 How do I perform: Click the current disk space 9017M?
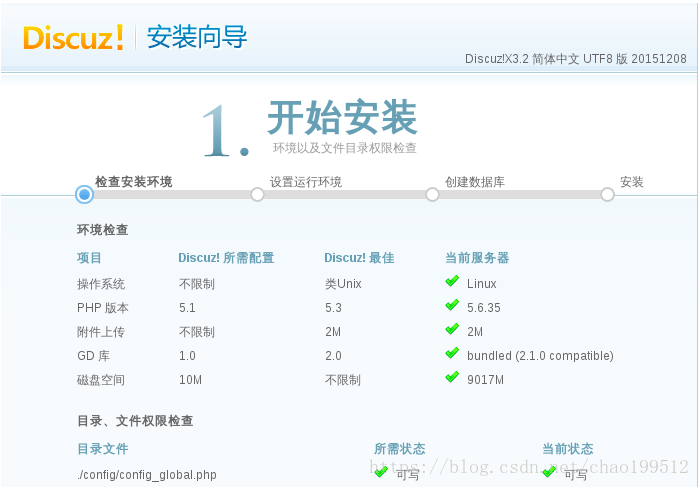(485, 380)
